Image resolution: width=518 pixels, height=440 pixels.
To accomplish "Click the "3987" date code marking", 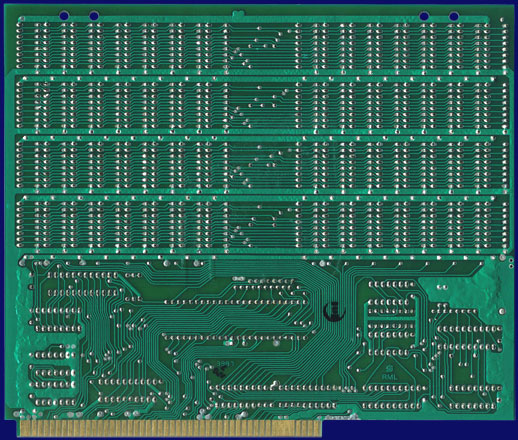I will pos(225,363).
